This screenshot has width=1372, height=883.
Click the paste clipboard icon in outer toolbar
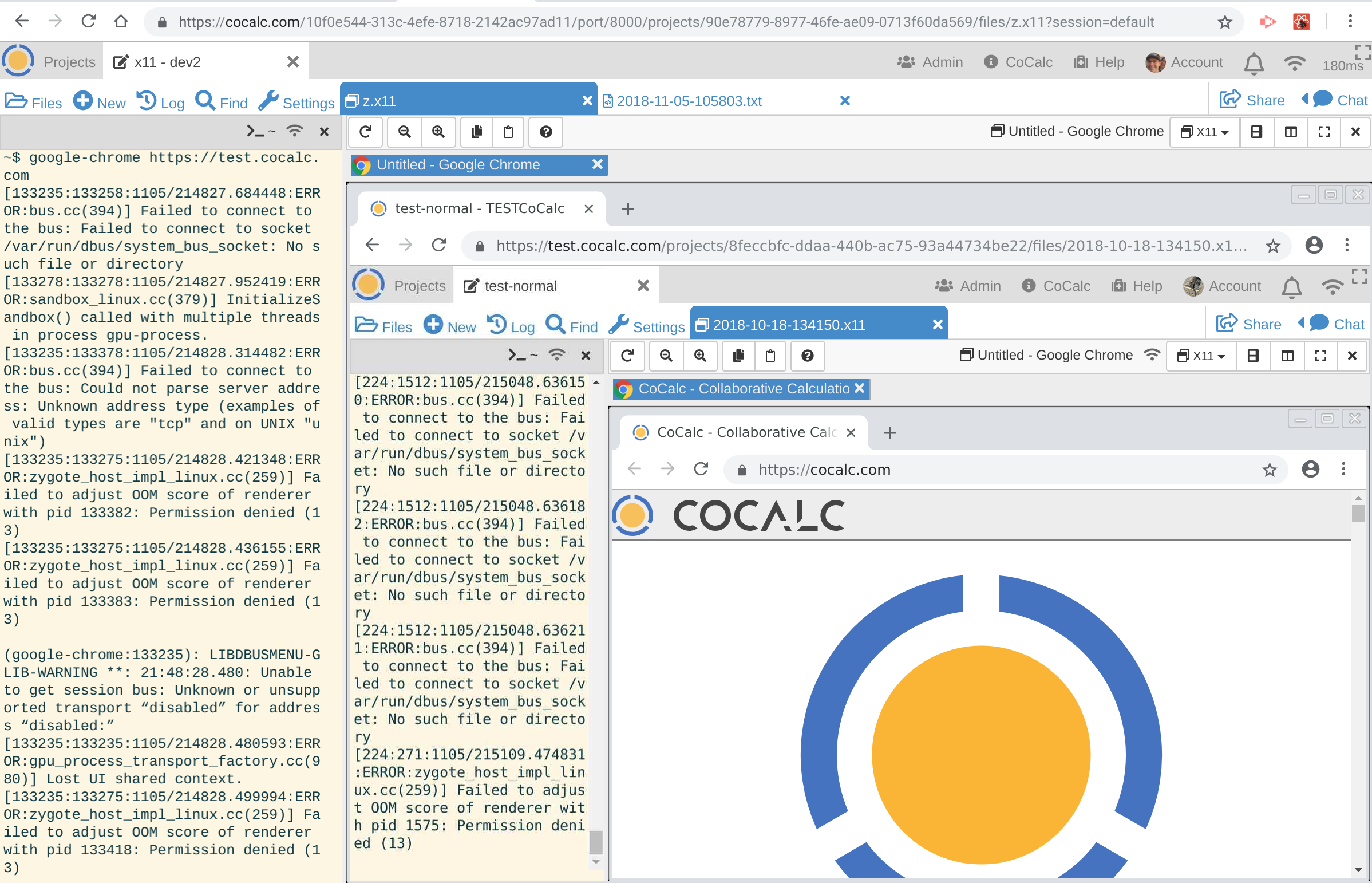point(508,132)
